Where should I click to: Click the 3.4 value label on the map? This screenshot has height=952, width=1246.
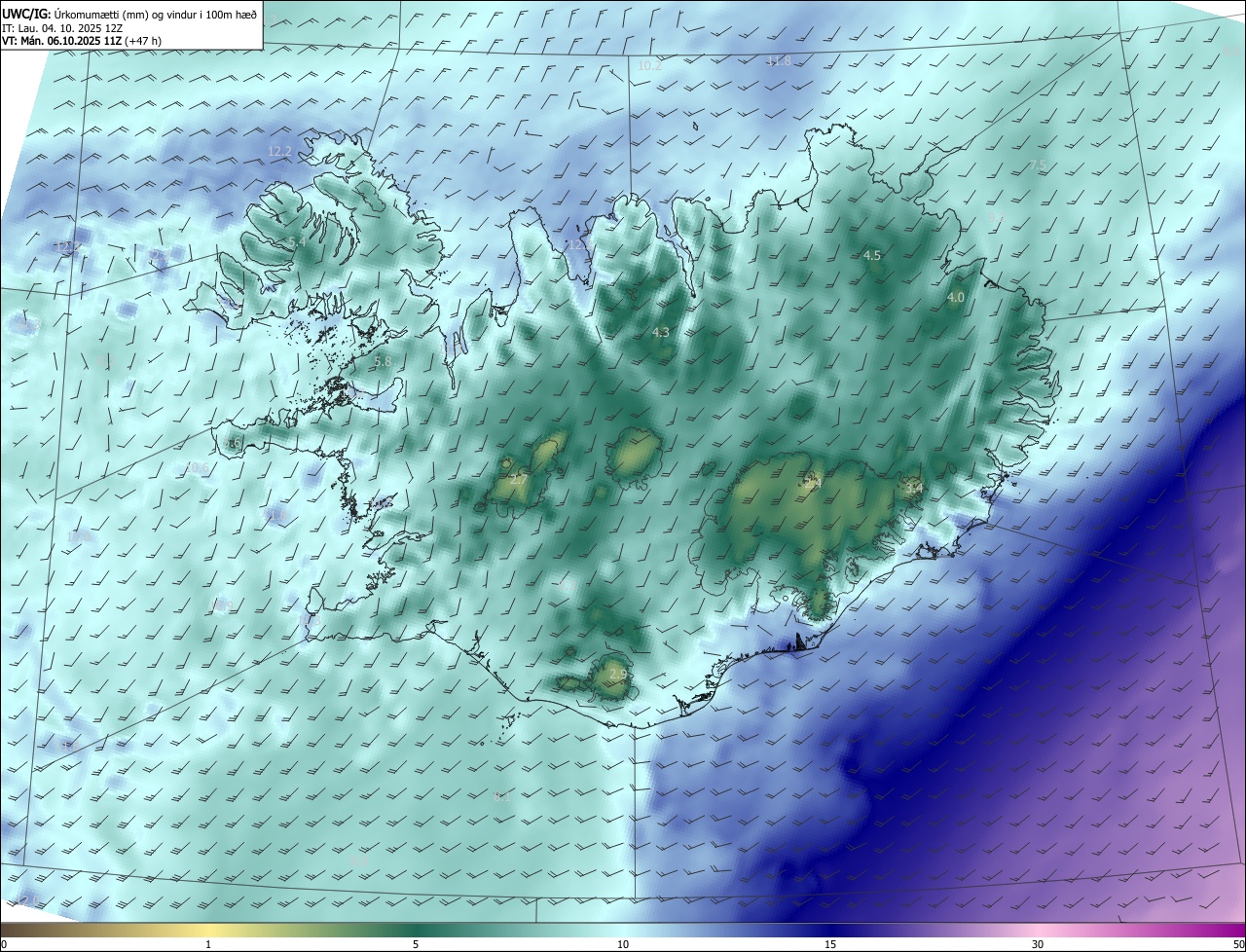(913, 489)
